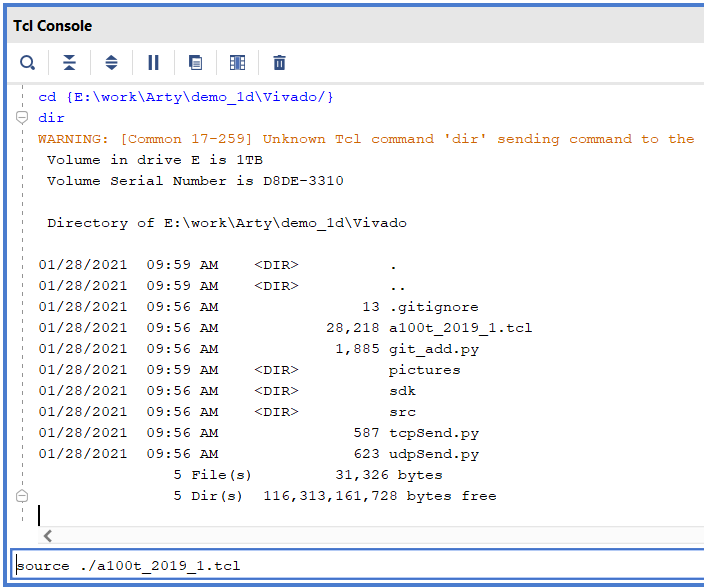Click the horizontal scrollbar left arrow

pyautogui.click(x=48, y=535)
